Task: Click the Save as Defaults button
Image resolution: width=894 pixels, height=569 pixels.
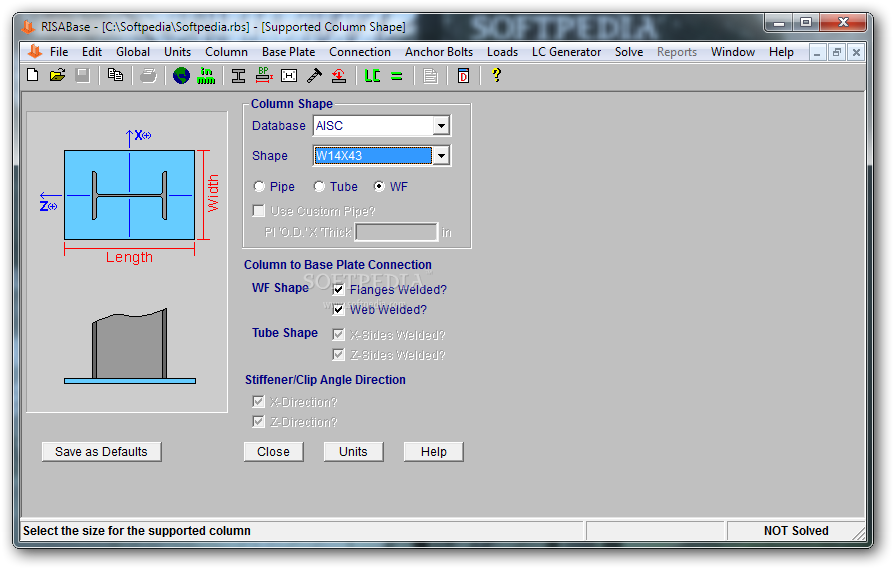Action: click(101, 452)
